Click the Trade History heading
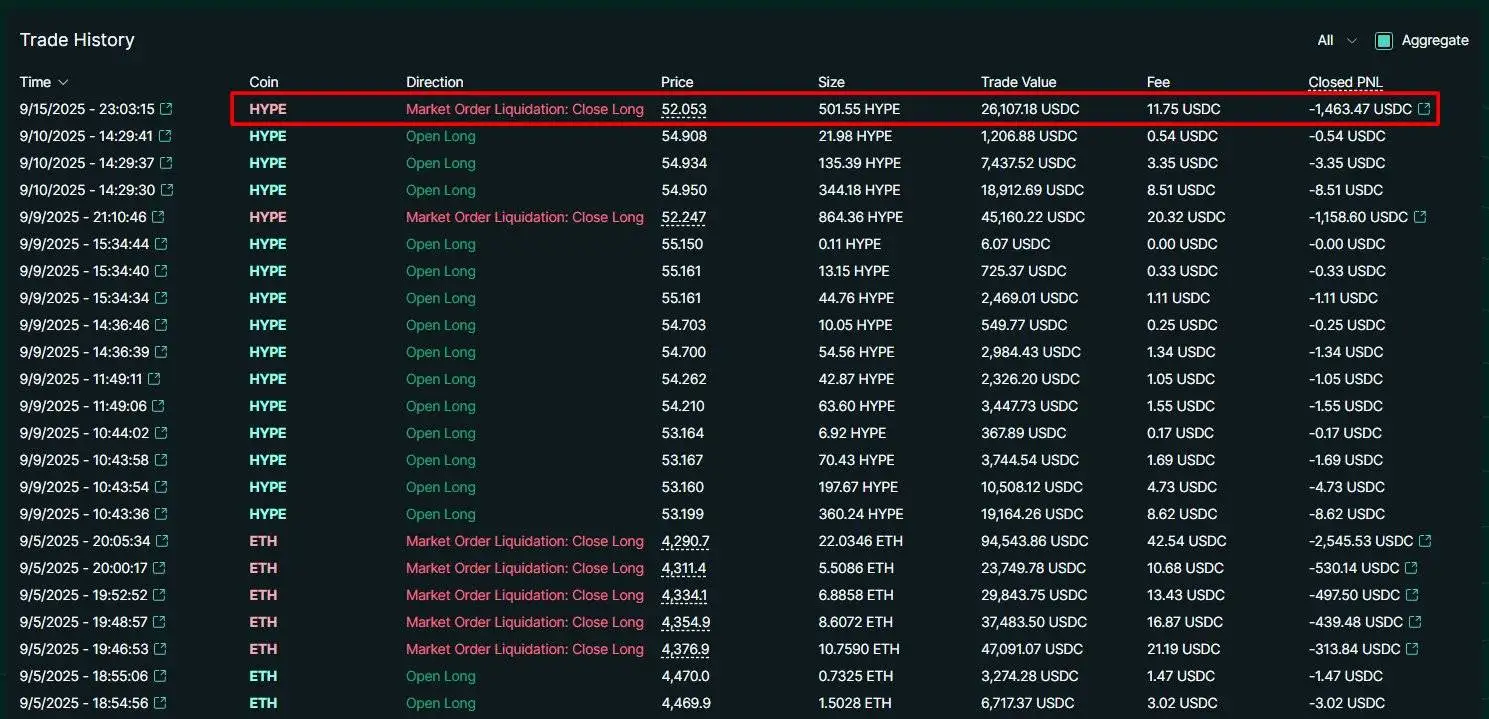This screenshot has height=719, width=1489. [x=77, y=40]
